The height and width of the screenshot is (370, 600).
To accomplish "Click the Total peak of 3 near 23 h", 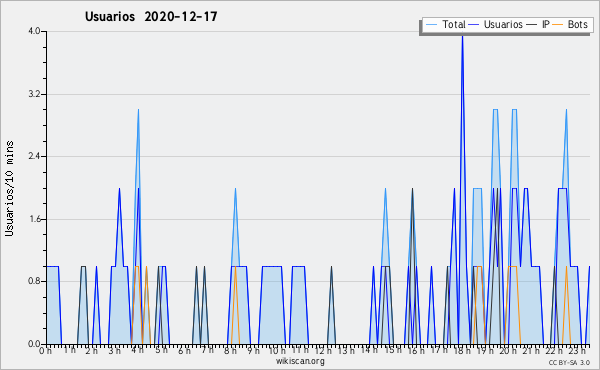I will (x=566, y=110).
